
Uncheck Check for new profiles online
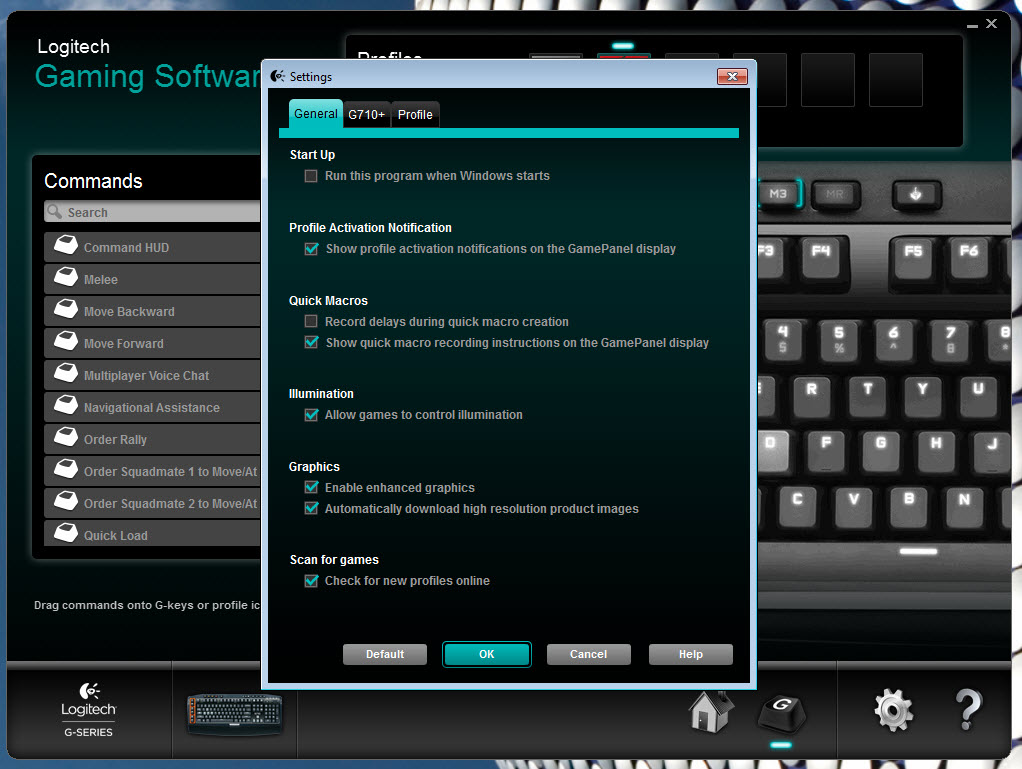pos(312,581)
